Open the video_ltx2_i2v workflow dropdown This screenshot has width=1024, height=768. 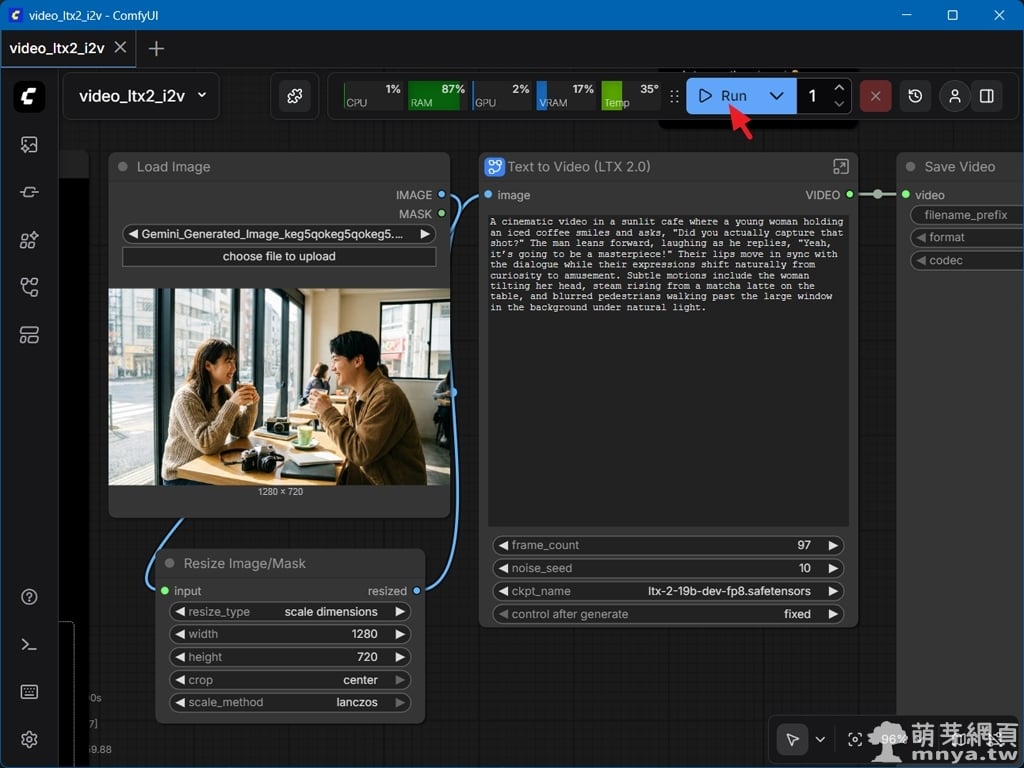click(x=202, y=96)
